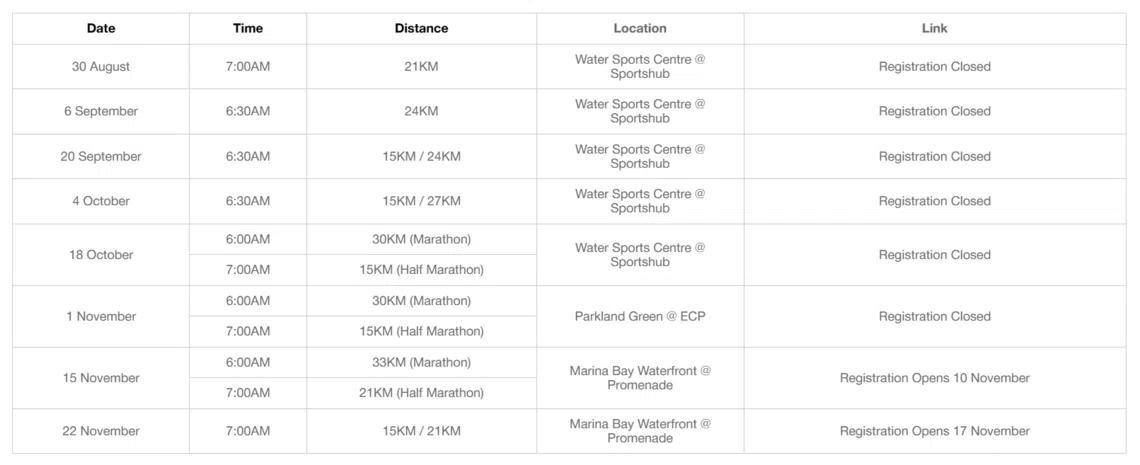Image resolution: width=1140 pixels, height=465 pixels.
Task: Click Registration Closed in the 4 October row
Action: click(934, 201)
